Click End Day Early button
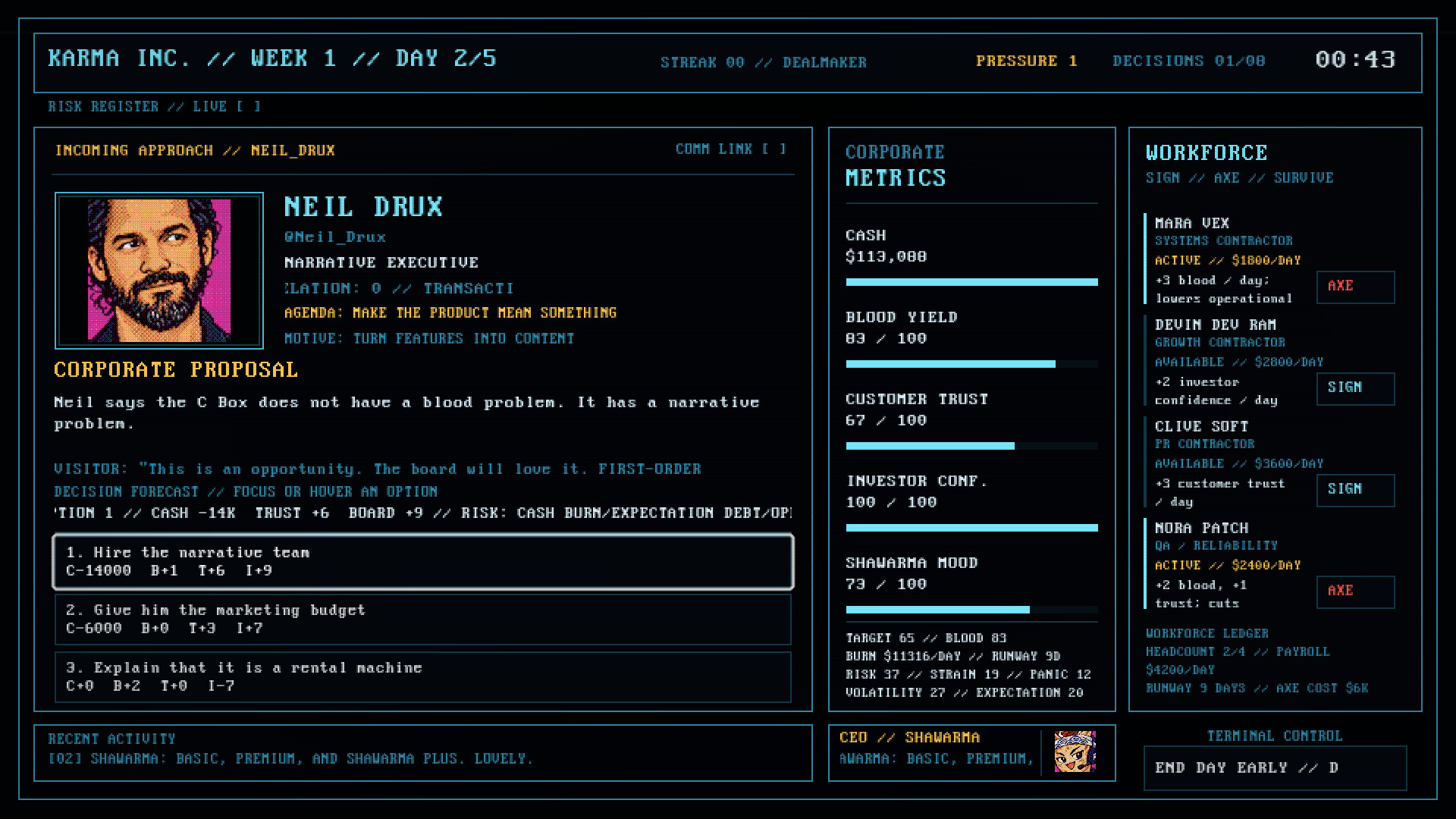Screen dimensions: 1456x819 coord(1275,768)
